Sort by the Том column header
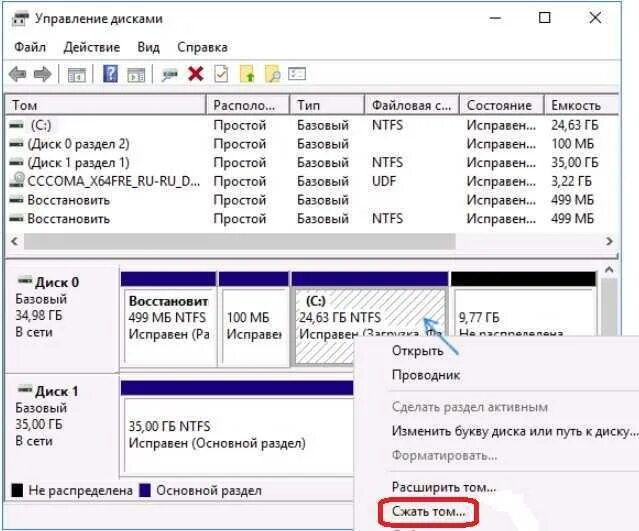This screenshot has height=531, width=639. (106, 106)
